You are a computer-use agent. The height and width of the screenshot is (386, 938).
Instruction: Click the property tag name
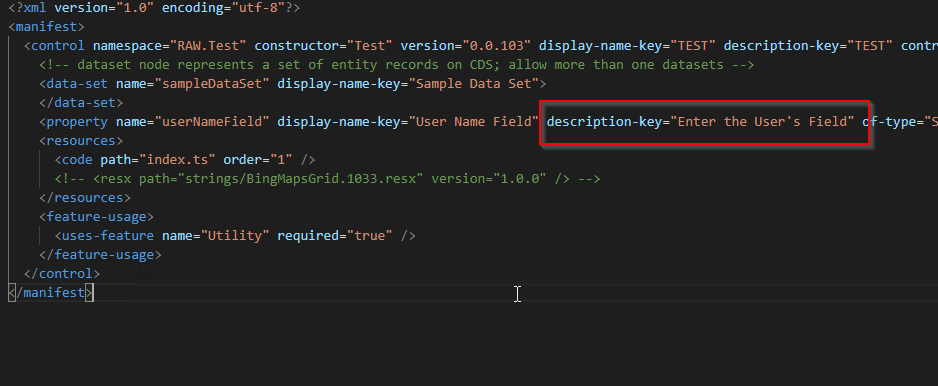pyautogui.click(x=77, y=121)
